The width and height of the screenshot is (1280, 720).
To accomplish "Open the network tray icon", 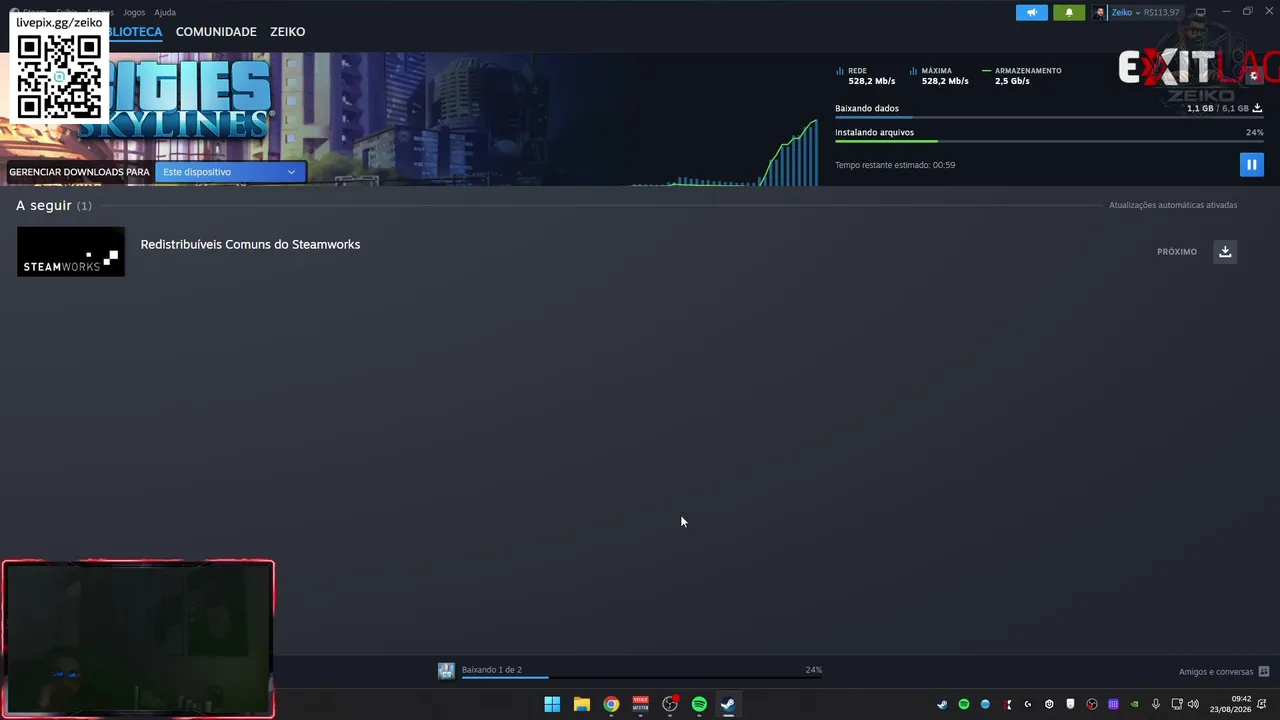I will coord(1177,704).
